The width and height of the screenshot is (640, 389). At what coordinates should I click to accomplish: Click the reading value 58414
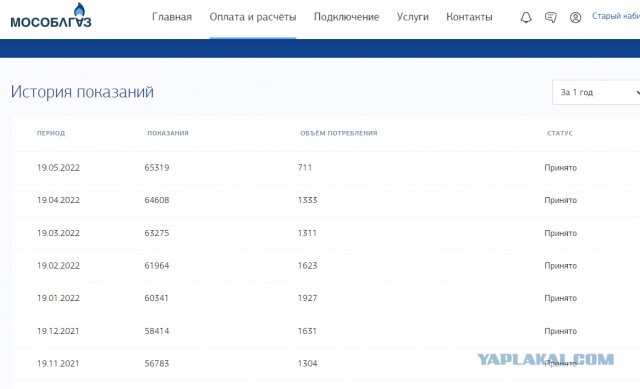coord(157,331)
